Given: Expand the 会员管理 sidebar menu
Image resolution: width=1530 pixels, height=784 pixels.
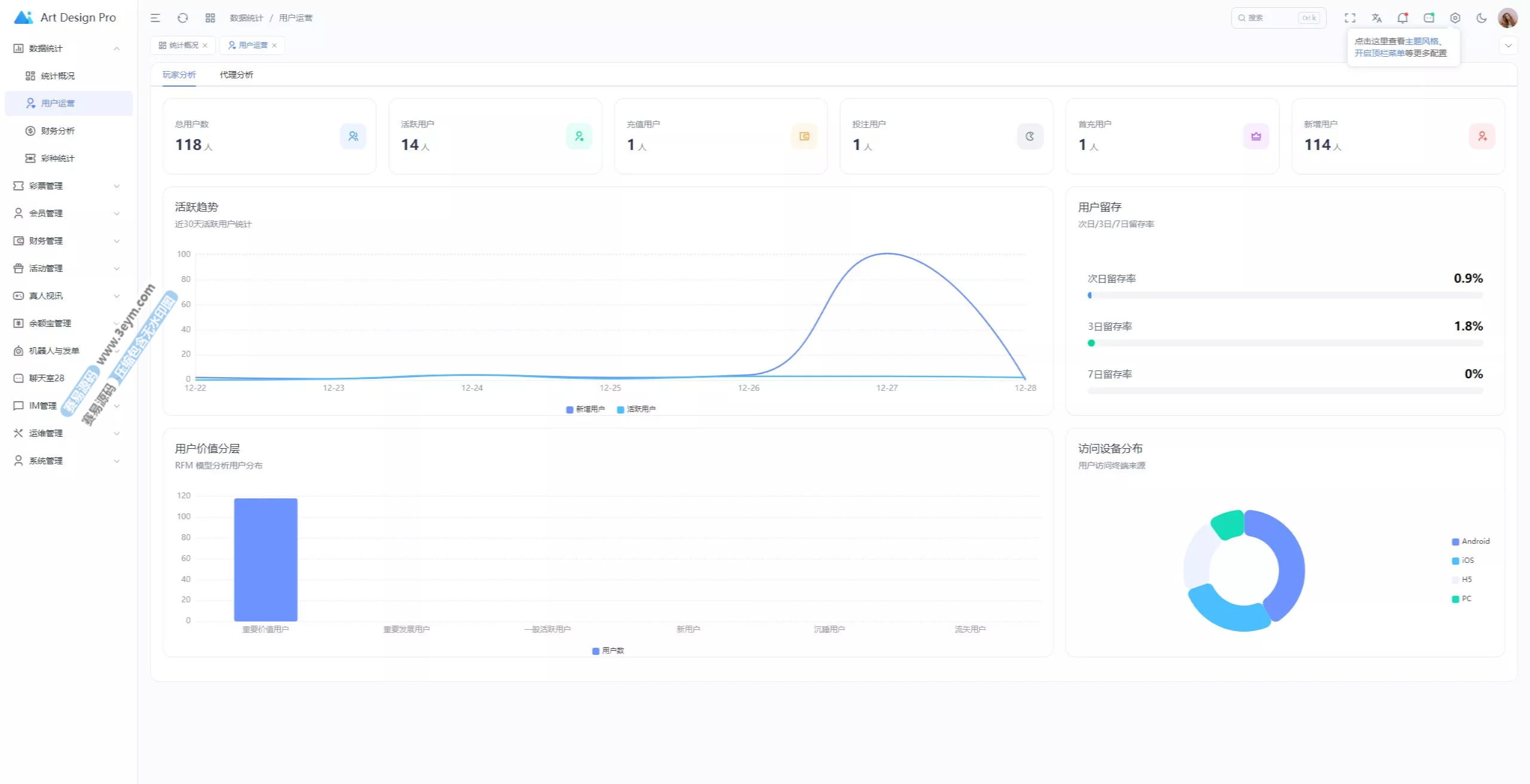Looking at the screenshot, I should click(x=66, y=213).
